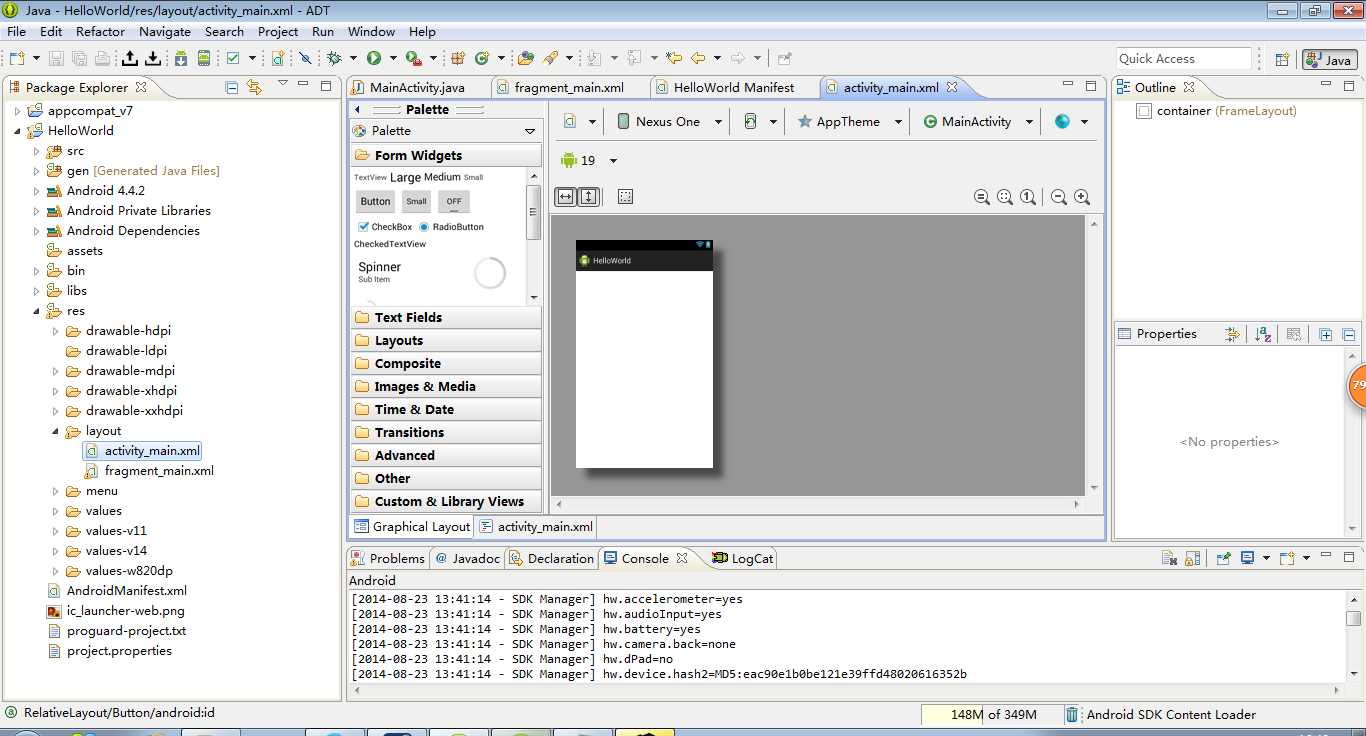Toggle the fill width layout button
This screenshot has width=1366, height=736.
click(566, 197)
